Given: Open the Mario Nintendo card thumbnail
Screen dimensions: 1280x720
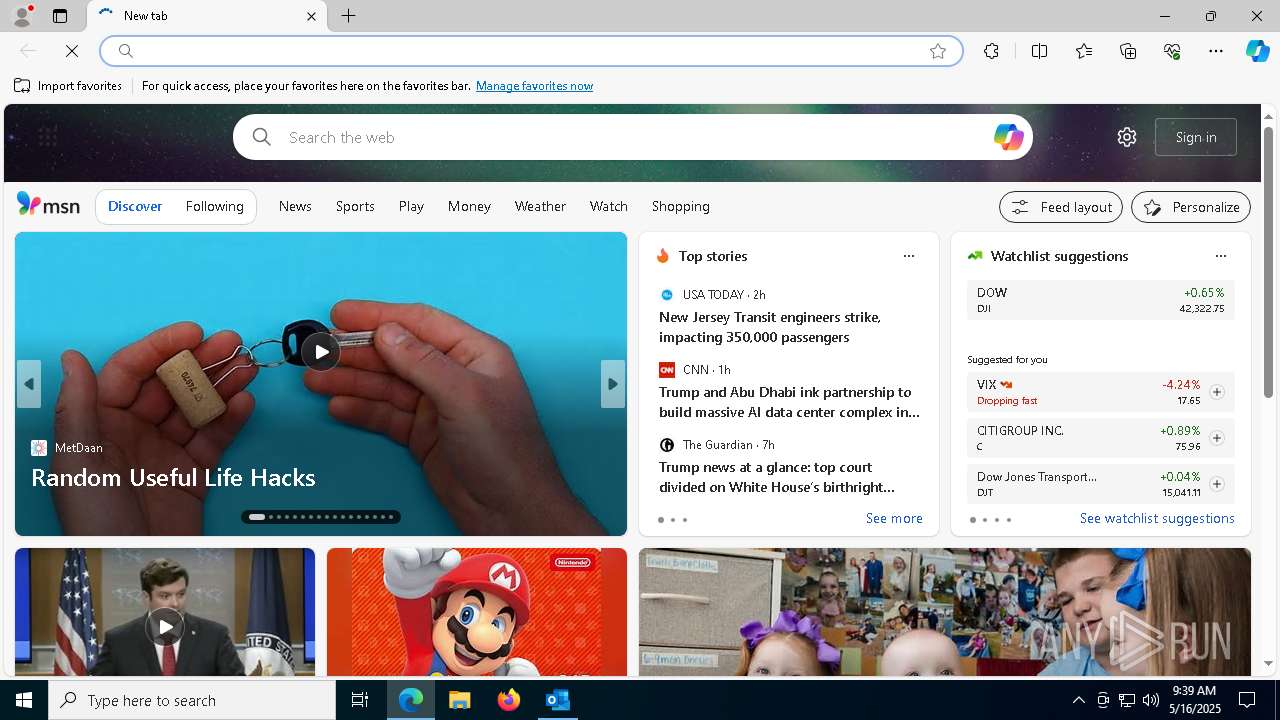Looking at the screenshot, I should (x=477, y=612).
